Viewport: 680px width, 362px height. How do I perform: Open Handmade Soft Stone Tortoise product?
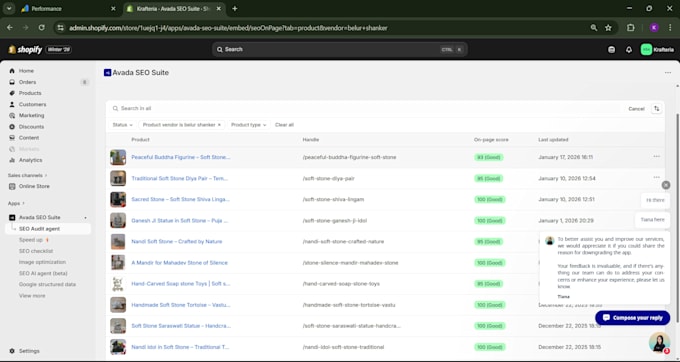coord(180,305)
